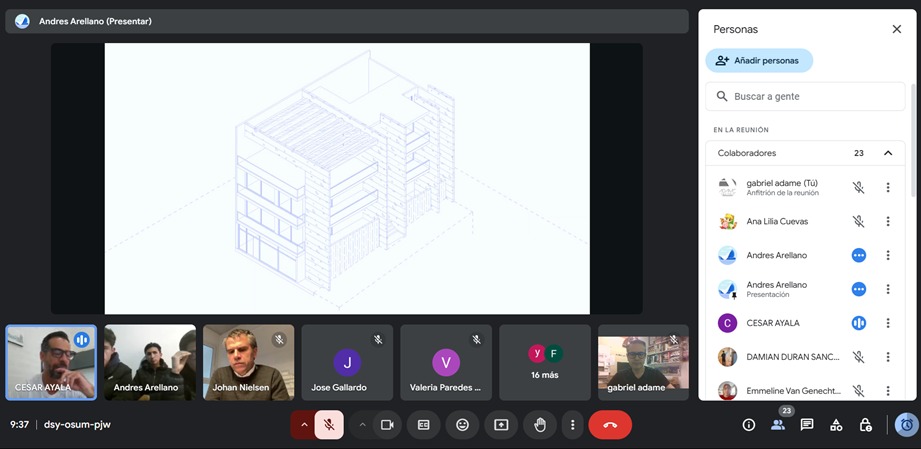Viewport: 921px width, 449px height.
Task: Click the Añadir personas button
Action: [x=759, y=61]
